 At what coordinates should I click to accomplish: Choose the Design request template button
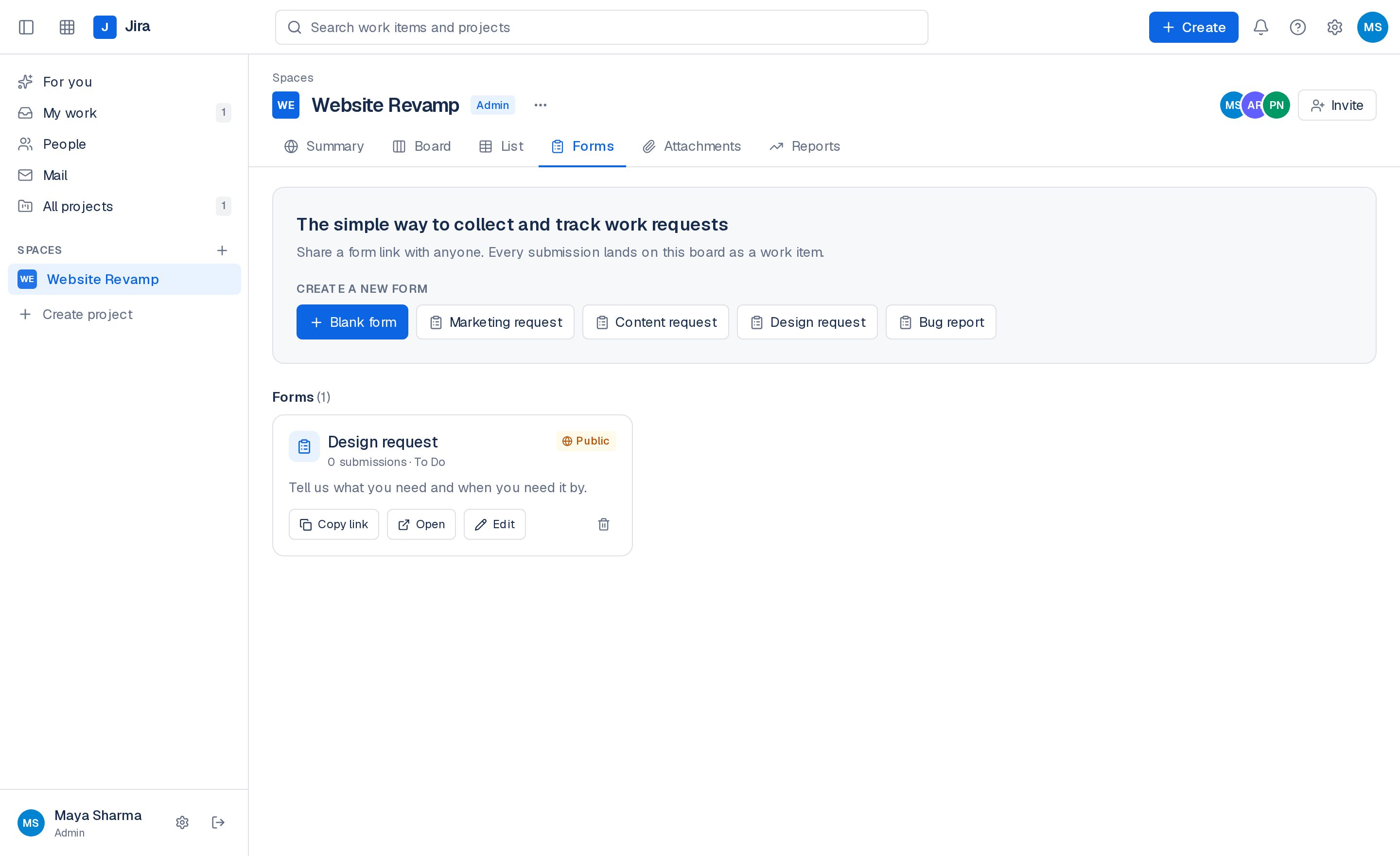click(x=807, y=322)
